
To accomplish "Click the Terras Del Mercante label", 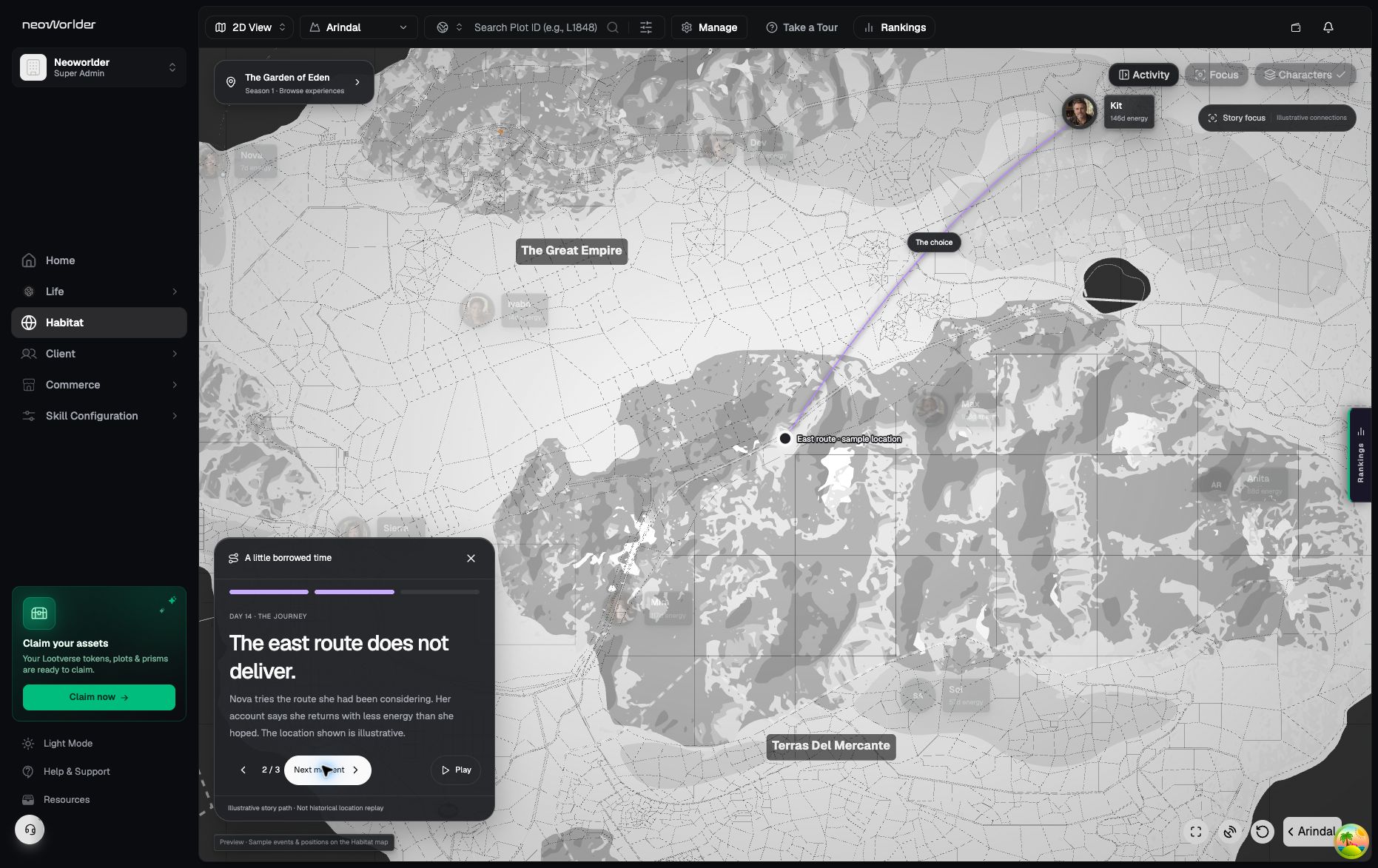I will (x=831, y=746).
